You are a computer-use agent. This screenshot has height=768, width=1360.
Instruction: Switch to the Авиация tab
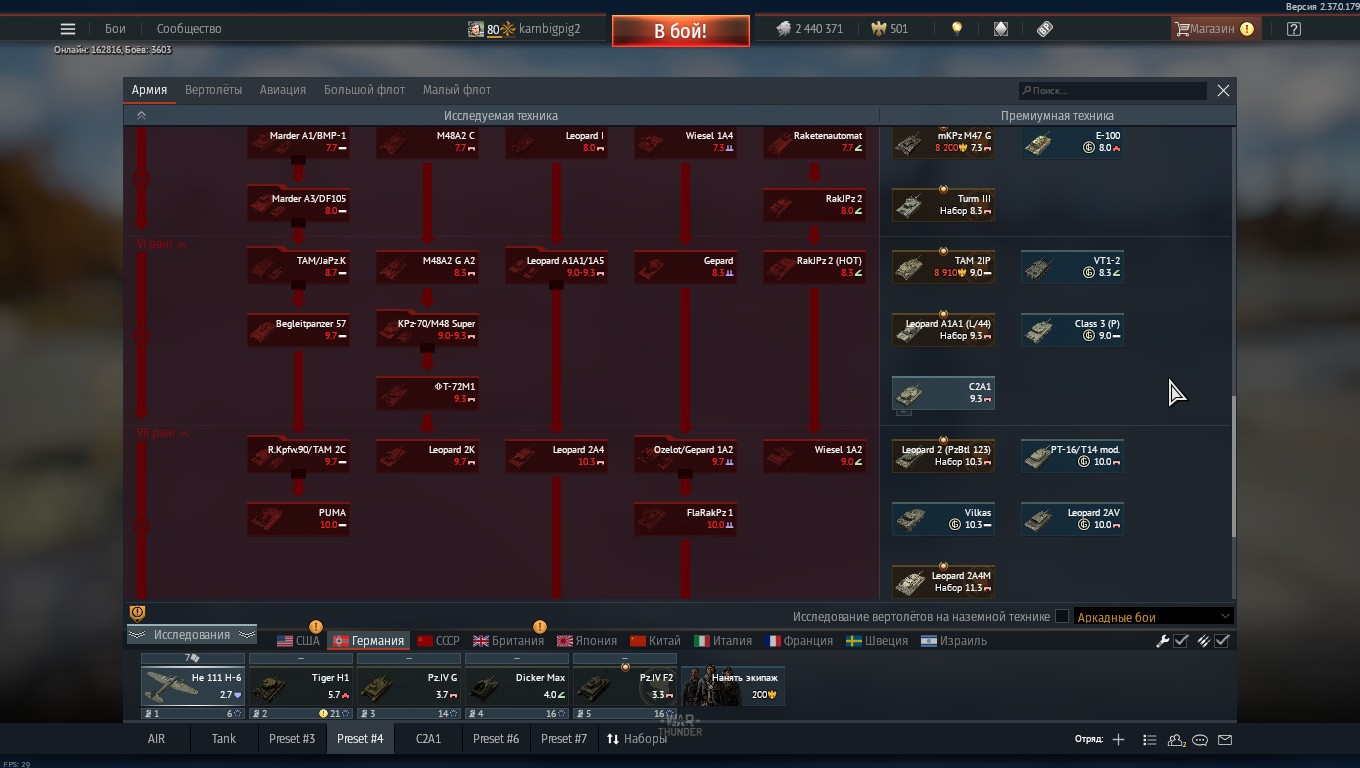pyautogui.click(x=283, y=90)
